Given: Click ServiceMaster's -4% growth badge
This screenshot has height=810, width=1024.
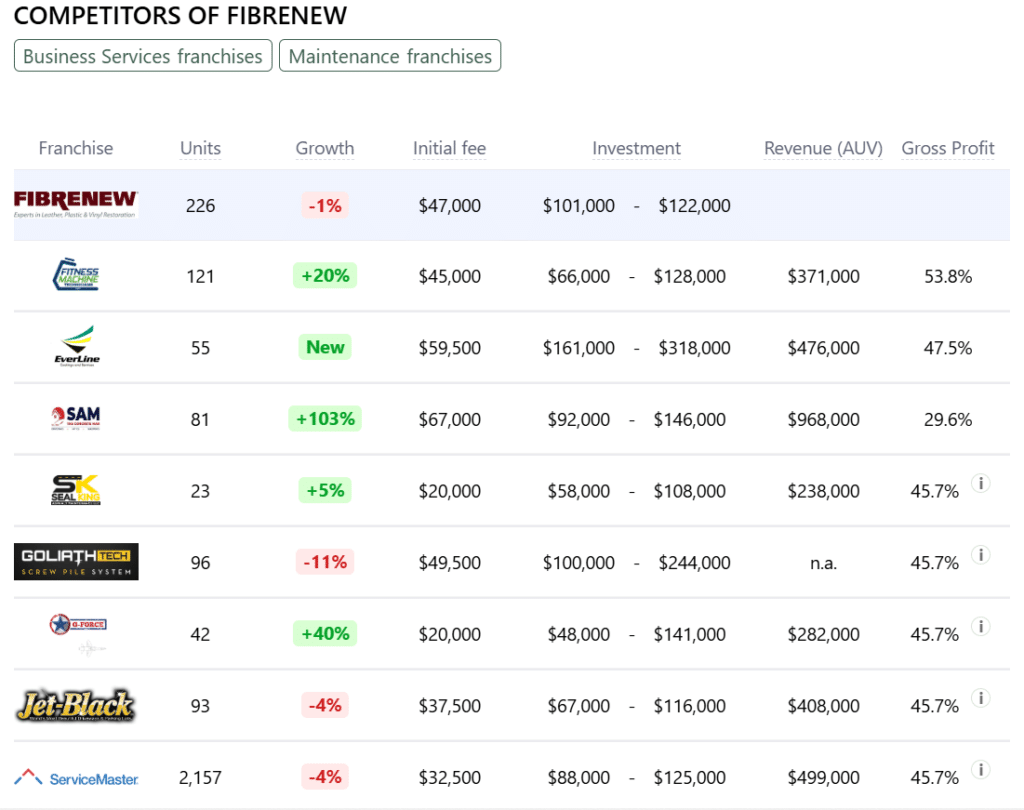Looking at the screenshot, I should [325, 777].
